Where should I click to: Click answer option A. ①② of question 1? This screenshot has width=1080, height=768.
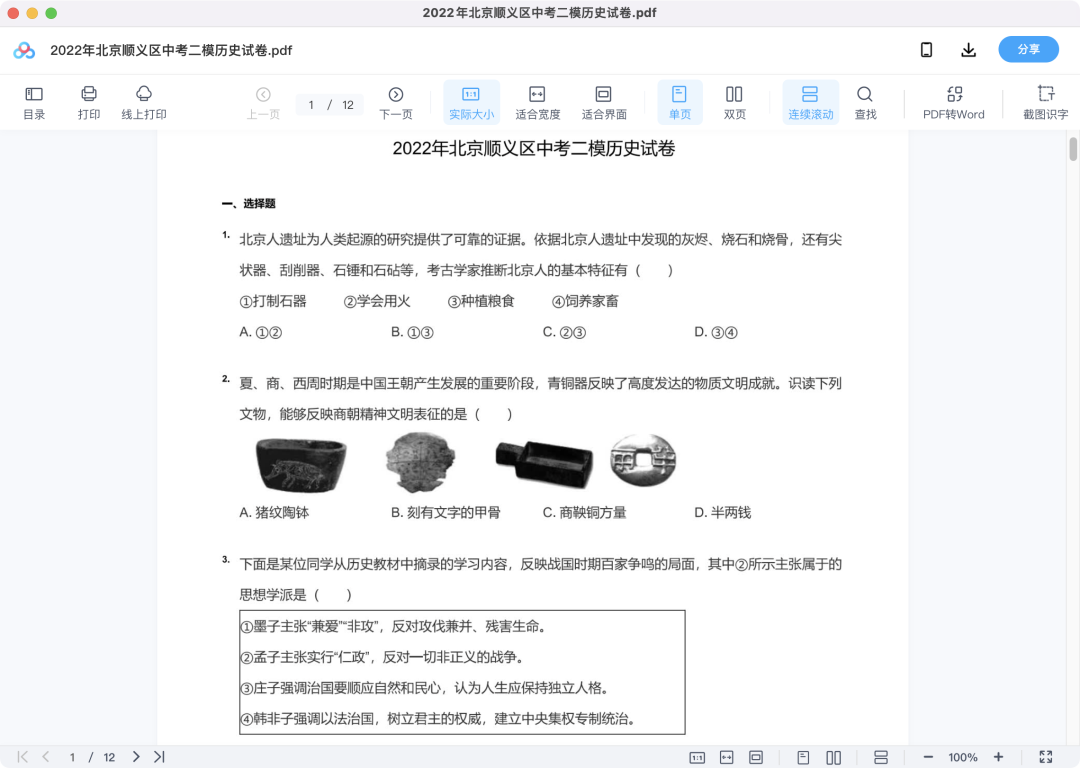[260, 332]
